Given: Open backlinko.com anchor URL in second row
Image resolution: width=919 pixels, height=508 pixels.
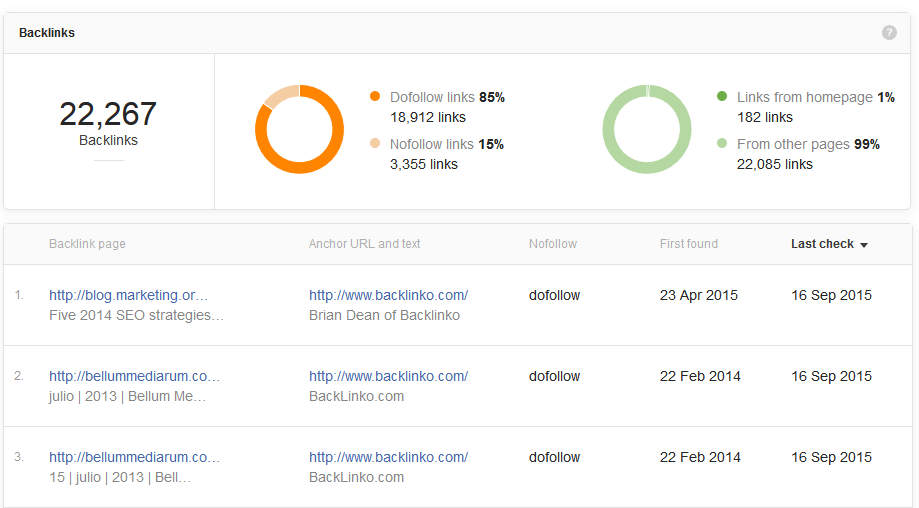Looking at the screenshot, I should pyautogui.click(x=388, y=376).
